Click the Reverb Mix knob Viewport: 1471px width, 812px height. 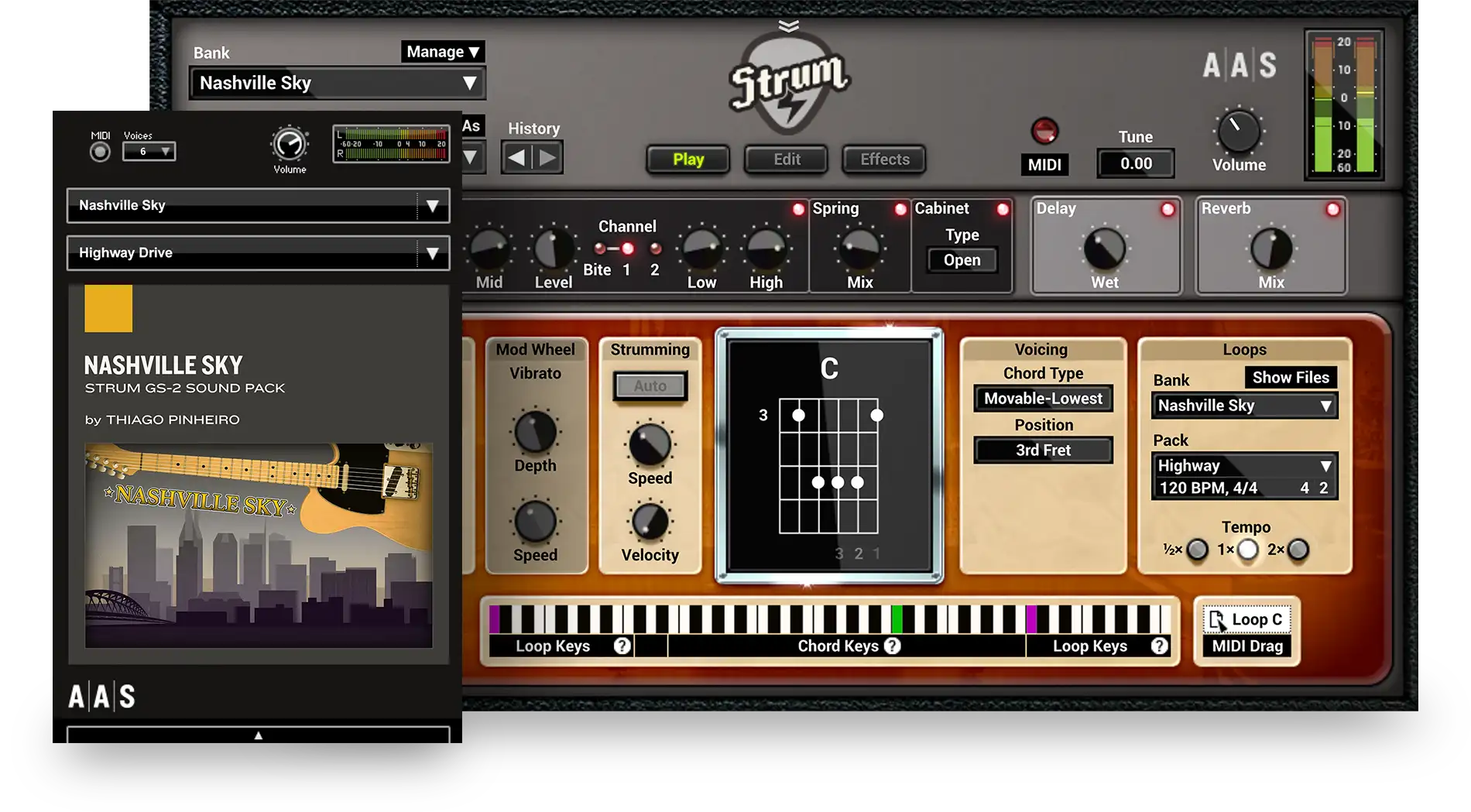pyautogui.click(x=1271, y=248)
